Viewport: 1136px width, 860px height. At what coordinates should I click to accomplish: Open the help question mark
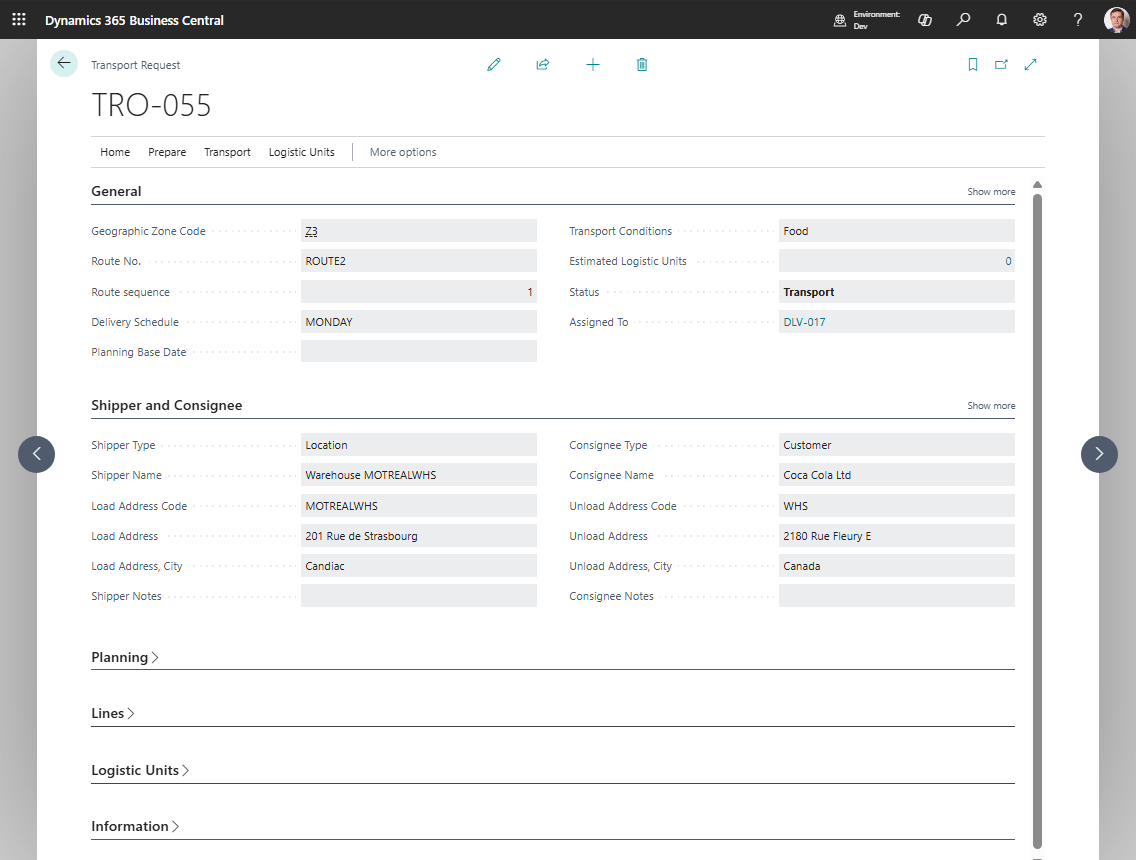[x=1078, y=20]
